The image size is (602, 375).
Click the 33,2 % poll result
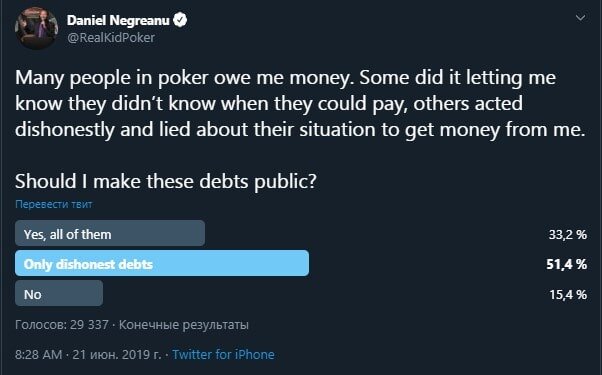567,235
